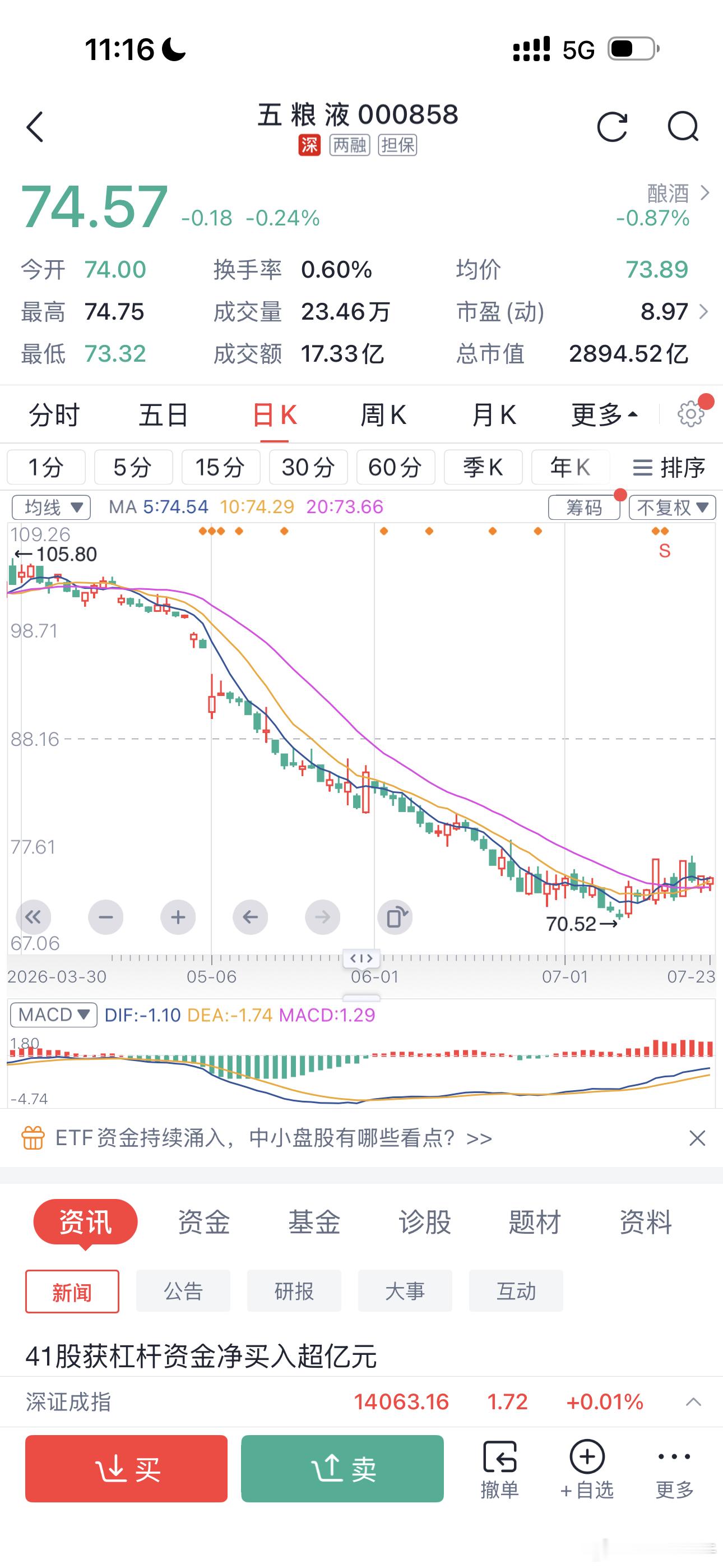
Task: Open the 题材 themes tab
Action: tap(535, 1221)
